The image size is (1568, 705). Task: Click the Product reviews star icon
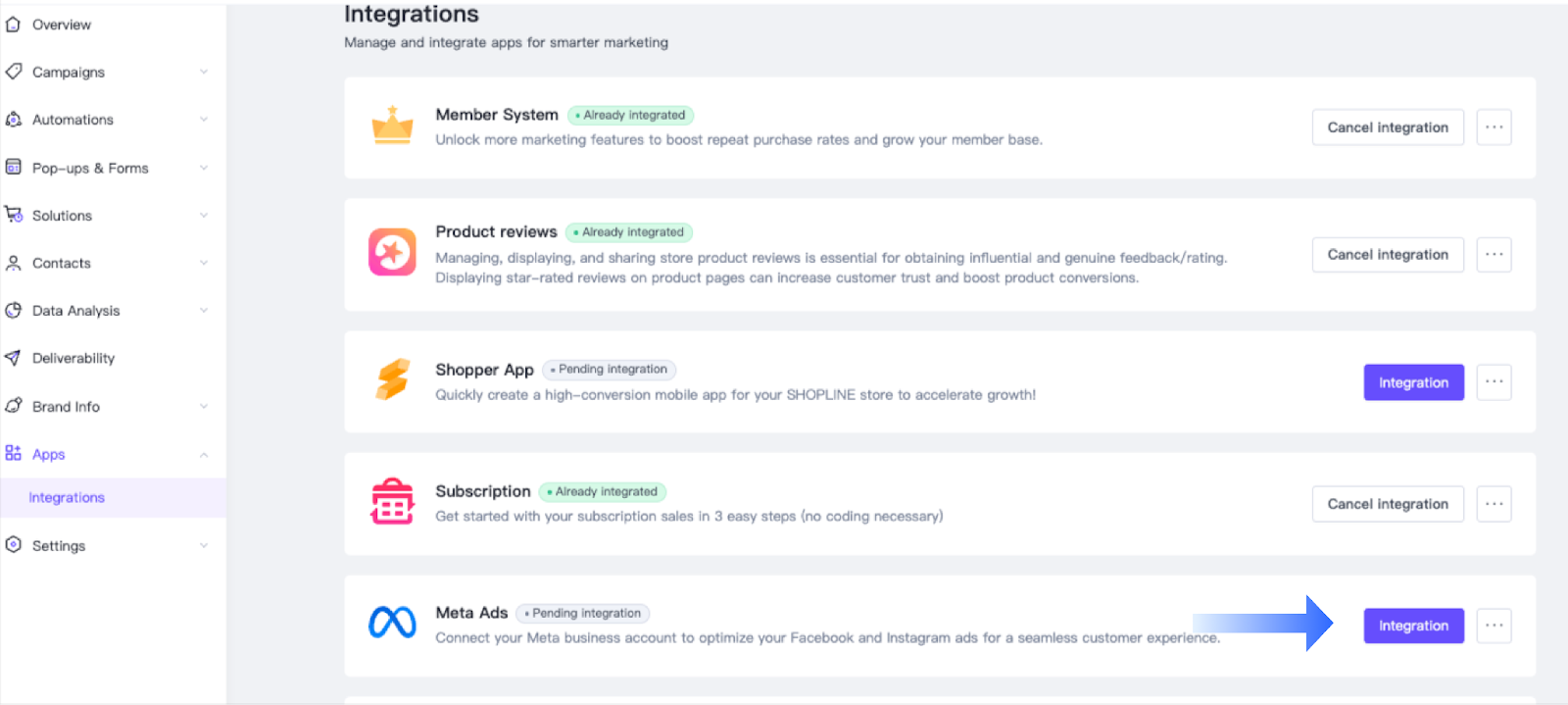click(x=392, y=253)
